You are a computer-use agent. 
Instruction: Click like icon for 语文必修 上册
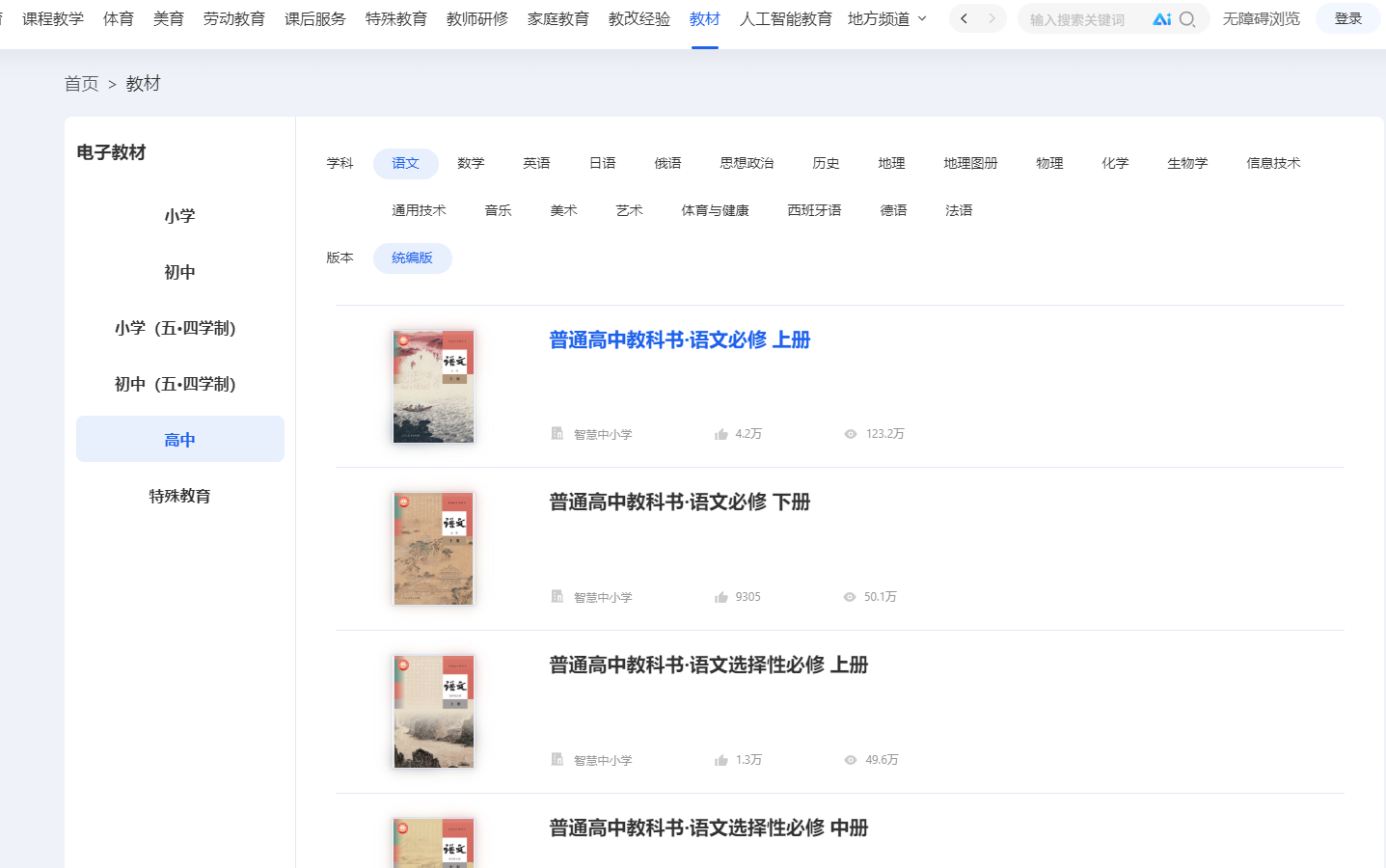[720, 434]
